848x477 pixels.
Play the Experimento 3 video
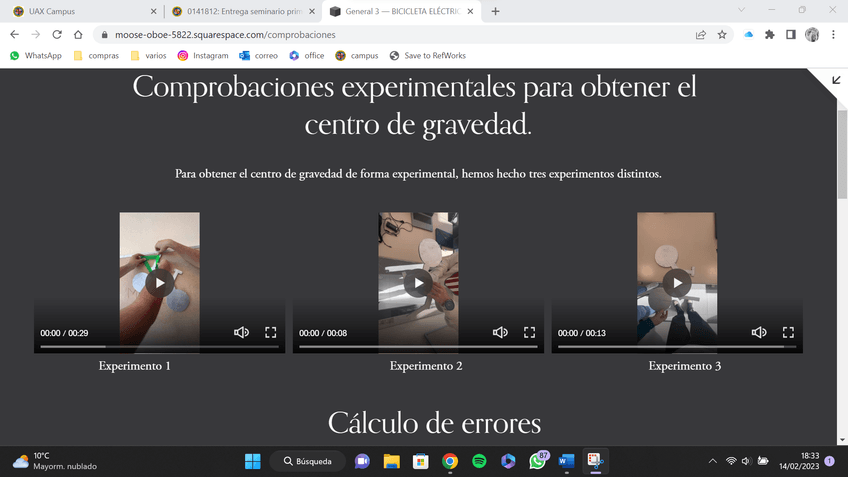coord(677,283)
